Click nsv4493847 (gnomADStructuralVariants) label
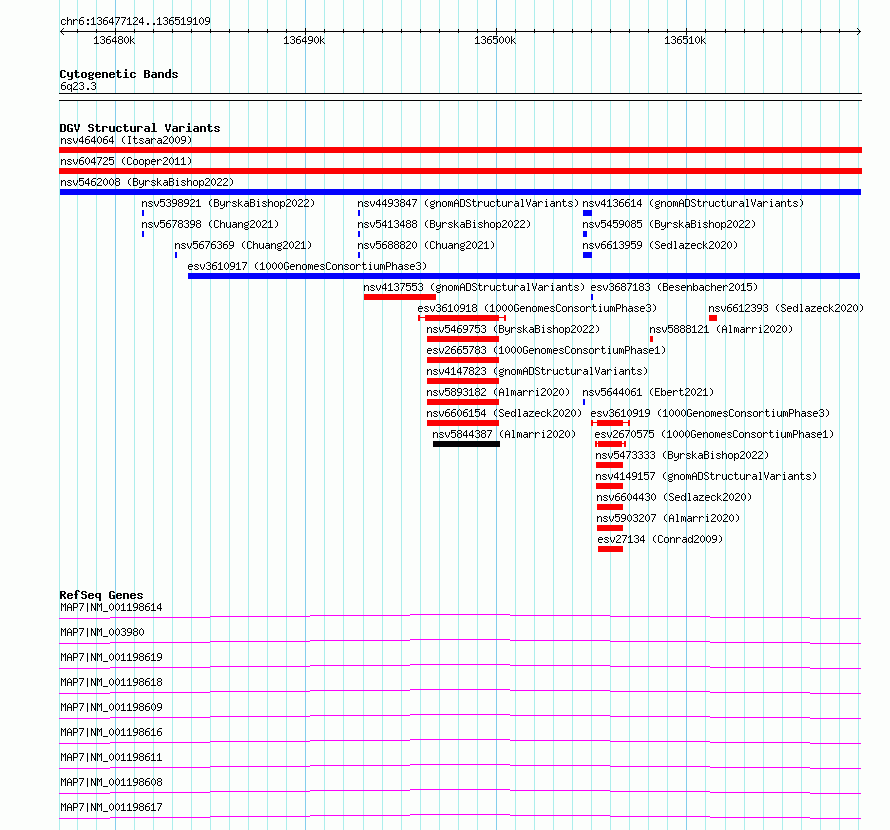The image size is (890, 830). 468,203
